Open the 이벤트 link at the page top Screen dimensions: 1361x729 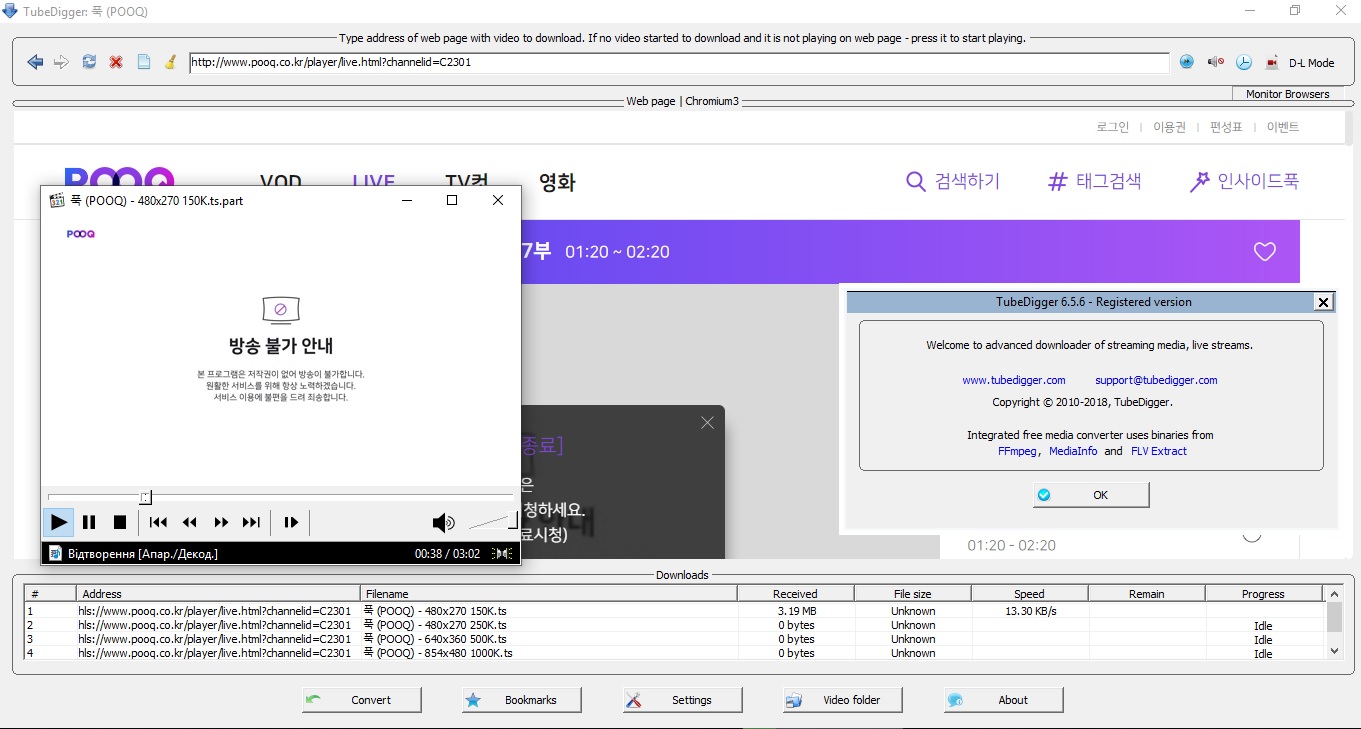[1283, 127]
